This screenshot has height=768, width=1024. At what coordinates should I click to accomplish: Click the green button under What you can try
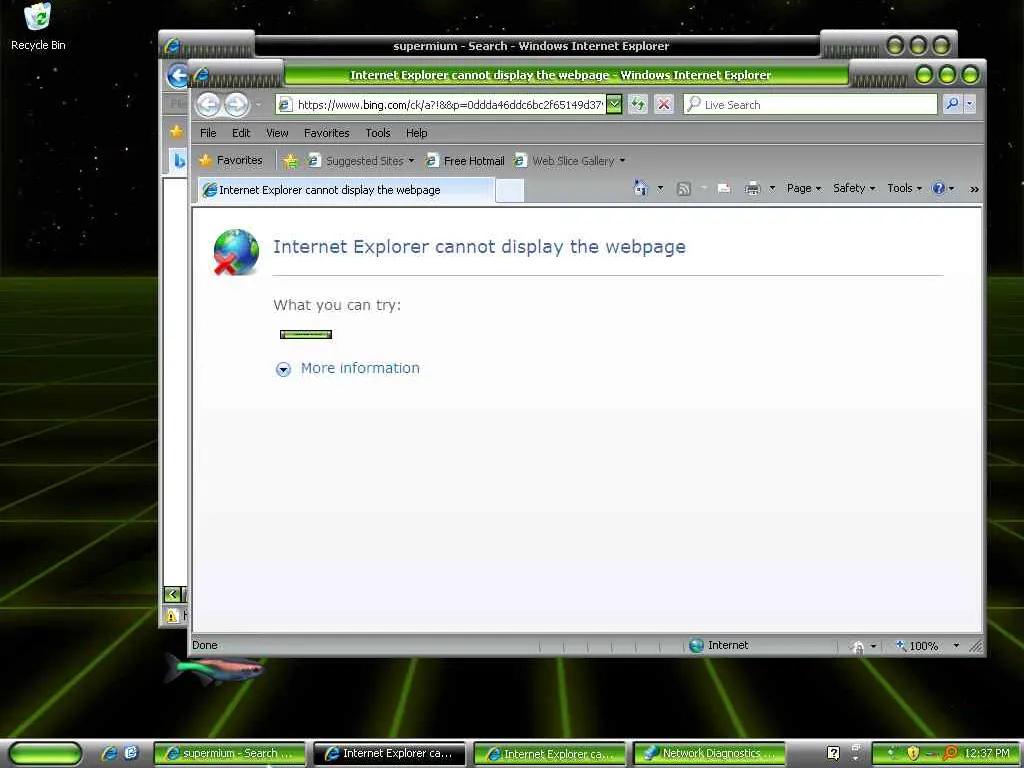point(306,334)
